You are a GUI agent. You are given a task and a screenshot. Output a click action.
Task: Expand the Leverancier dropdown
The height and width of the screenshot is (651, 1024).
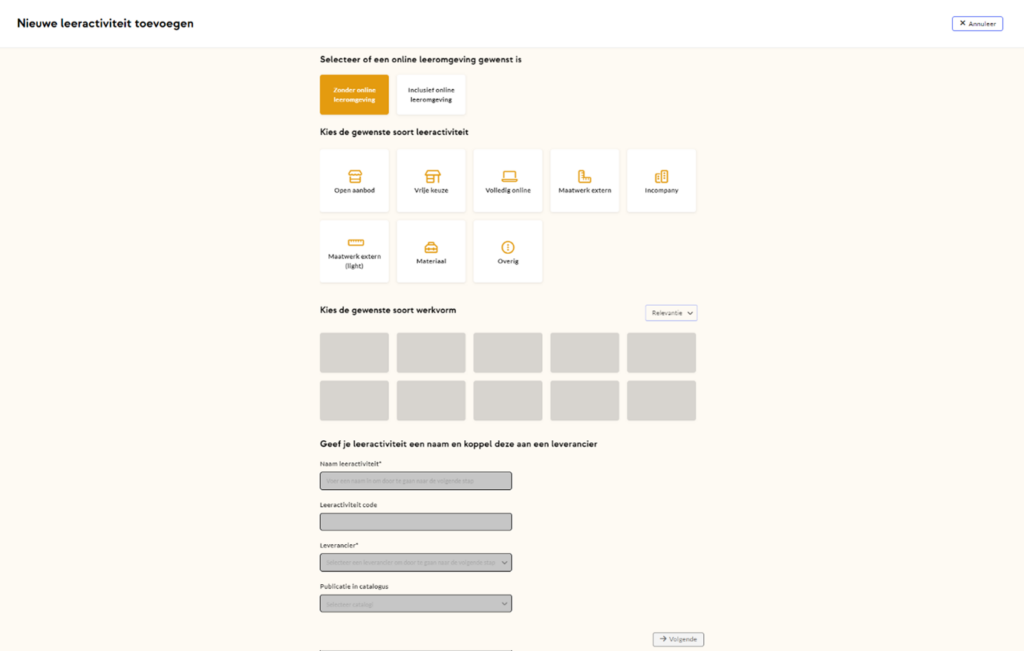416,563
